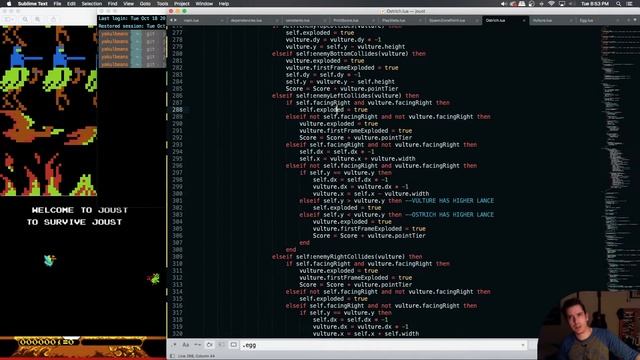
Task: Open the File menu
Action: [57, 4]
